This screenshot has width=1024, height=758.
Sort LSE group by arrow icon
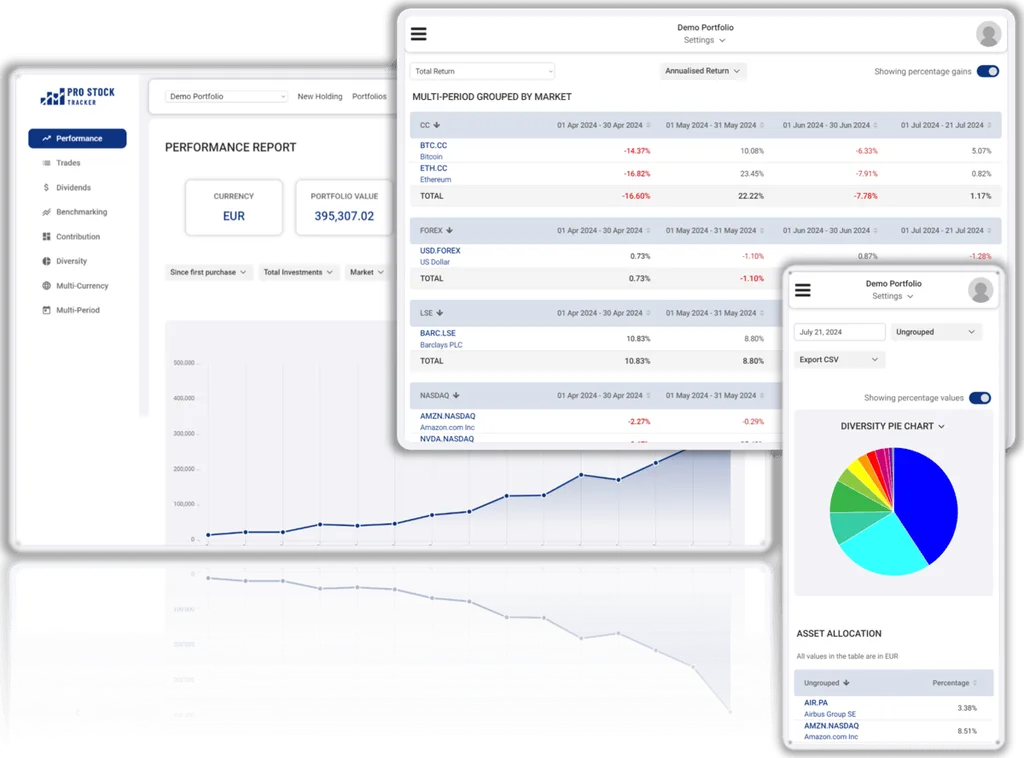[x=440, y=313]
